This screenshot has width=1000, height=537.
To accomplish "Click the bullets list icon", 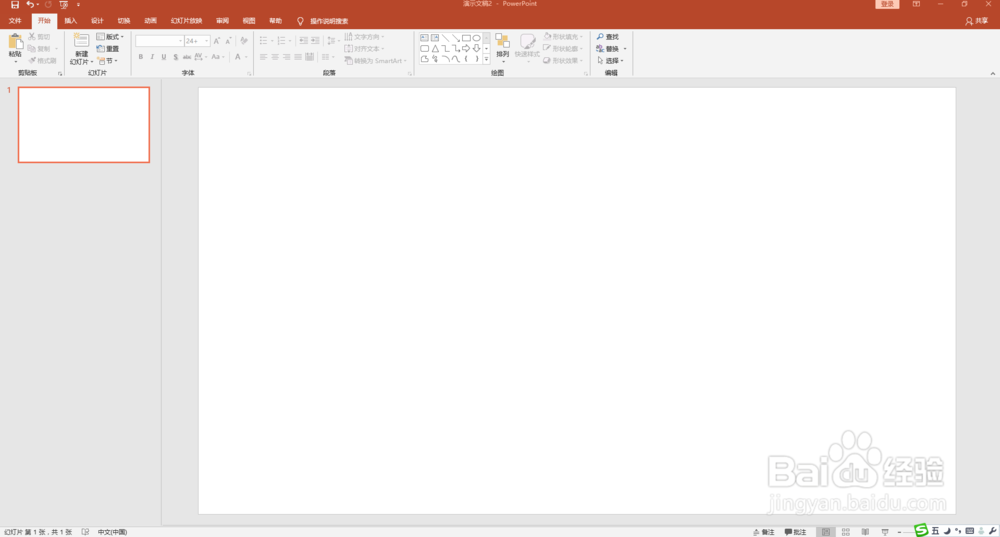I will click(x=265, y=41).
